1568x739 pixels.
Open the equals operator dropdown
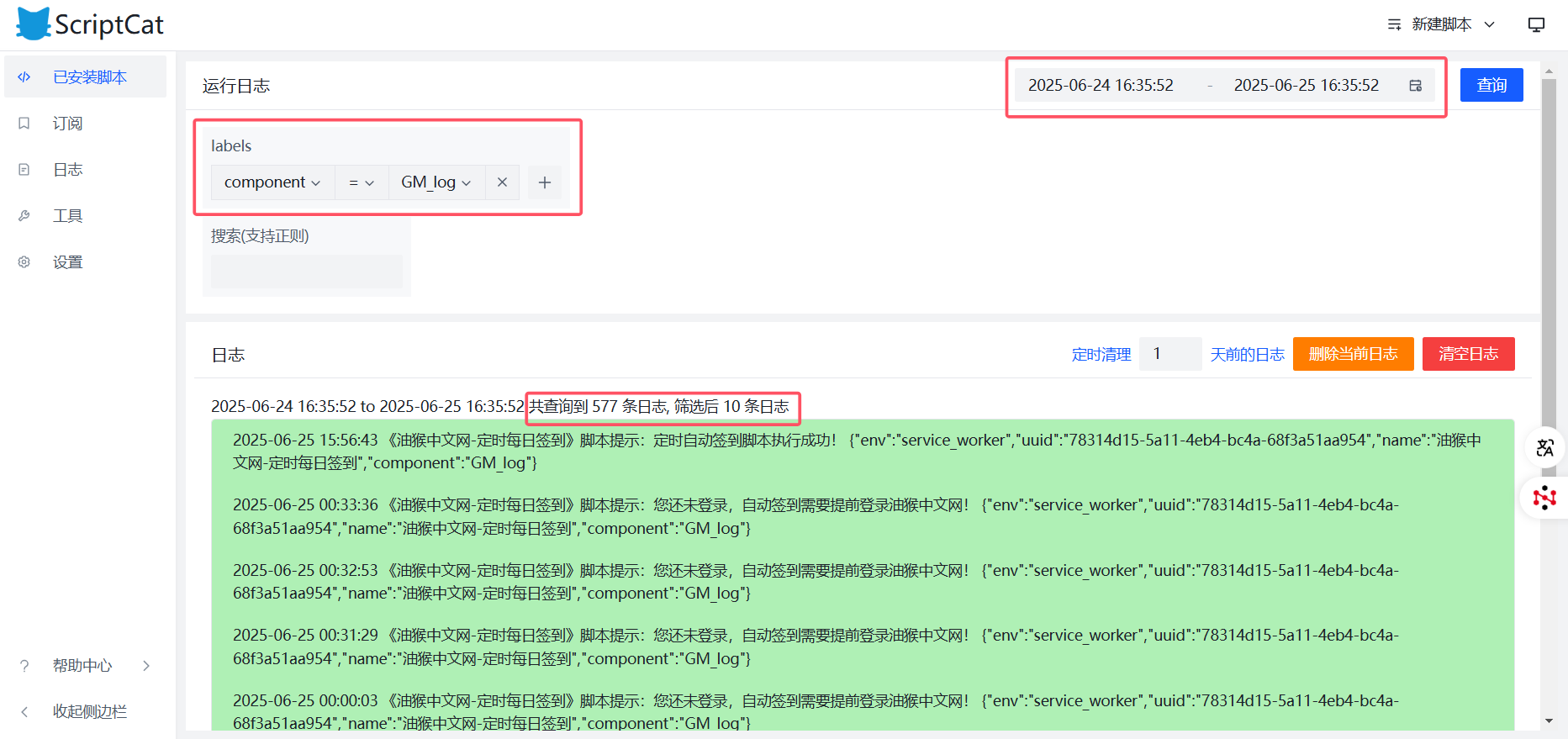362,182
